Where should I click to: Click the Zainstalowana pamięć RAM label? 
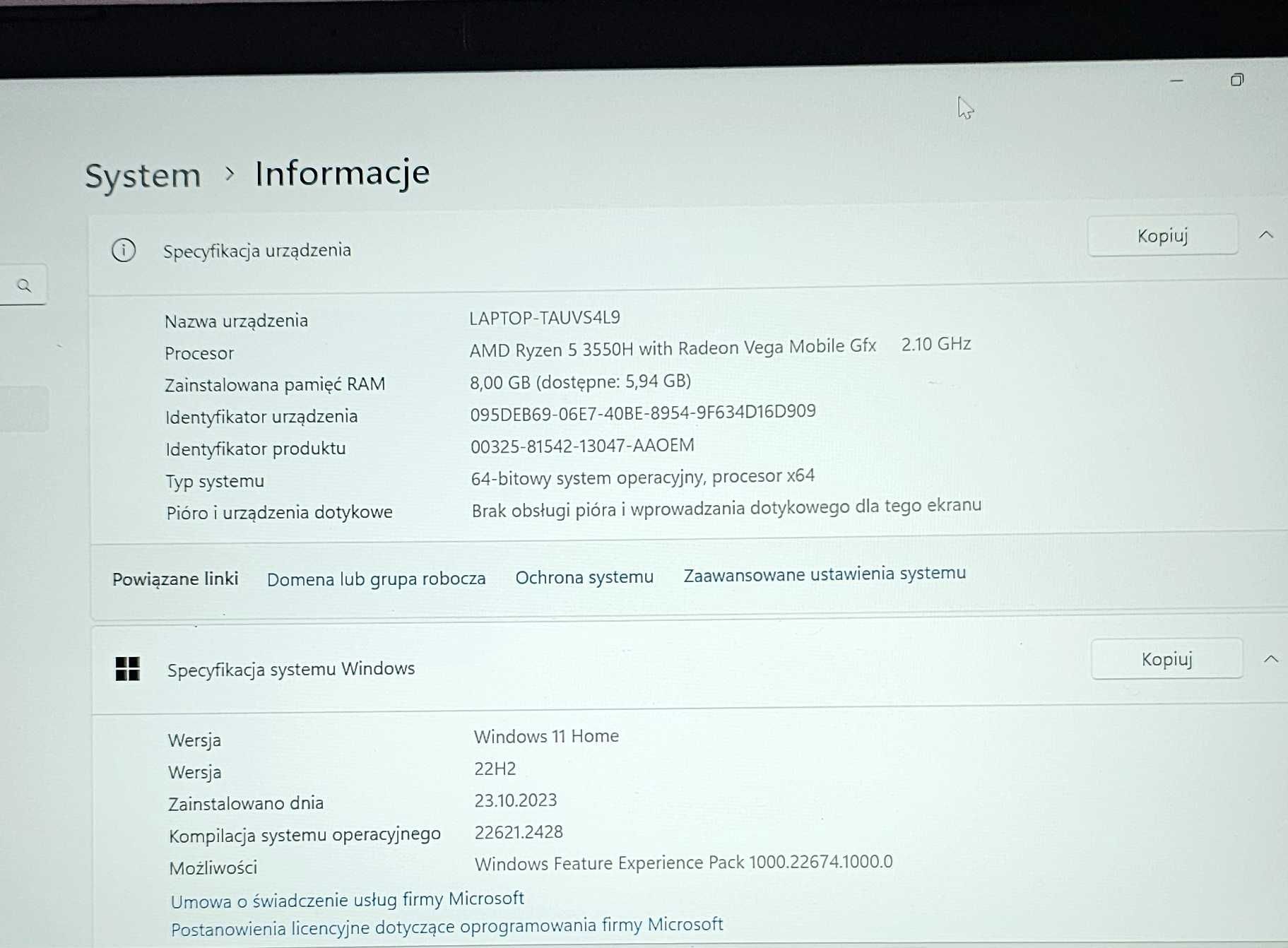[x=275, y=385]
